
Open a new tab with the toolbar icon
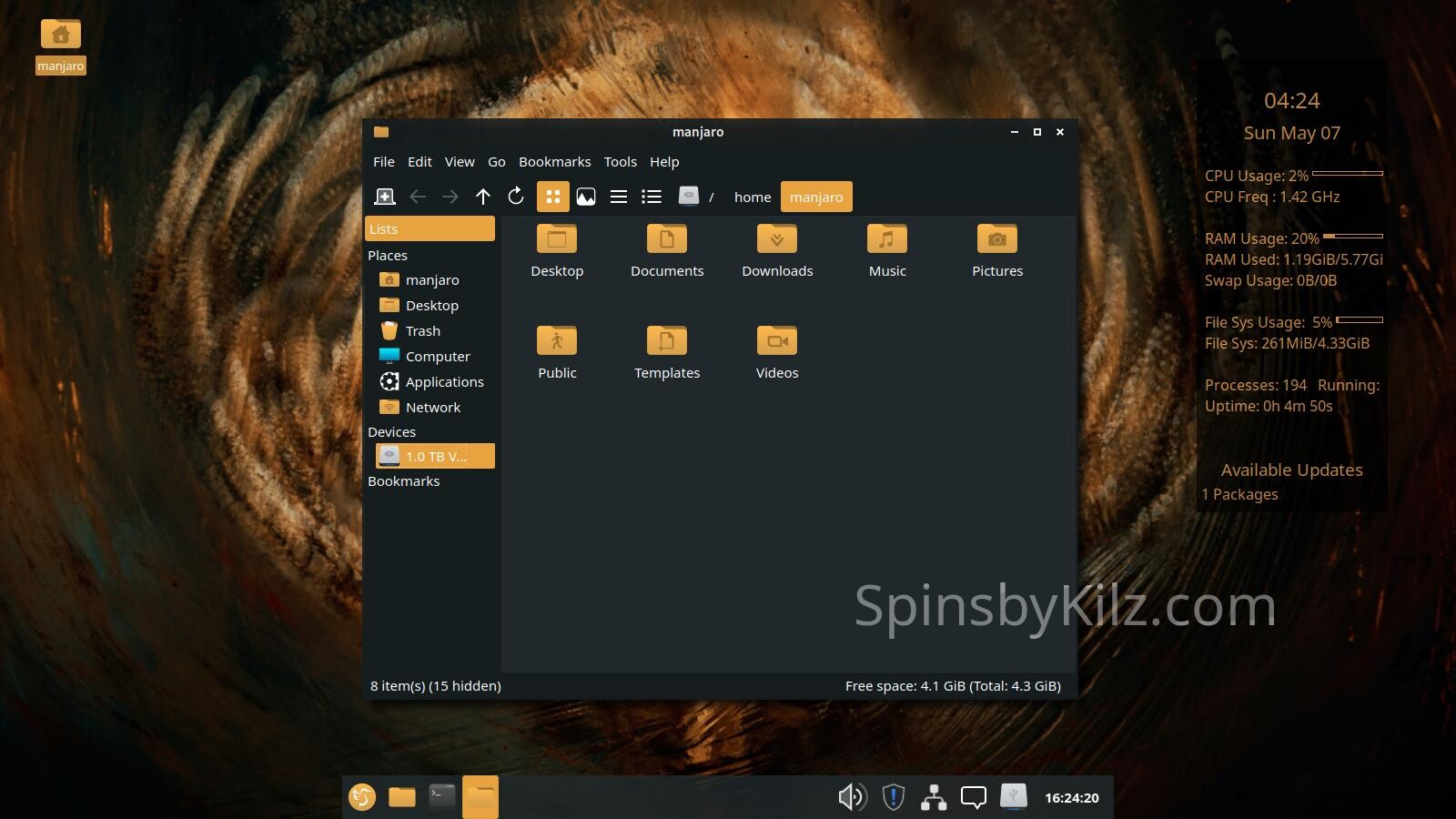(385, 197)
